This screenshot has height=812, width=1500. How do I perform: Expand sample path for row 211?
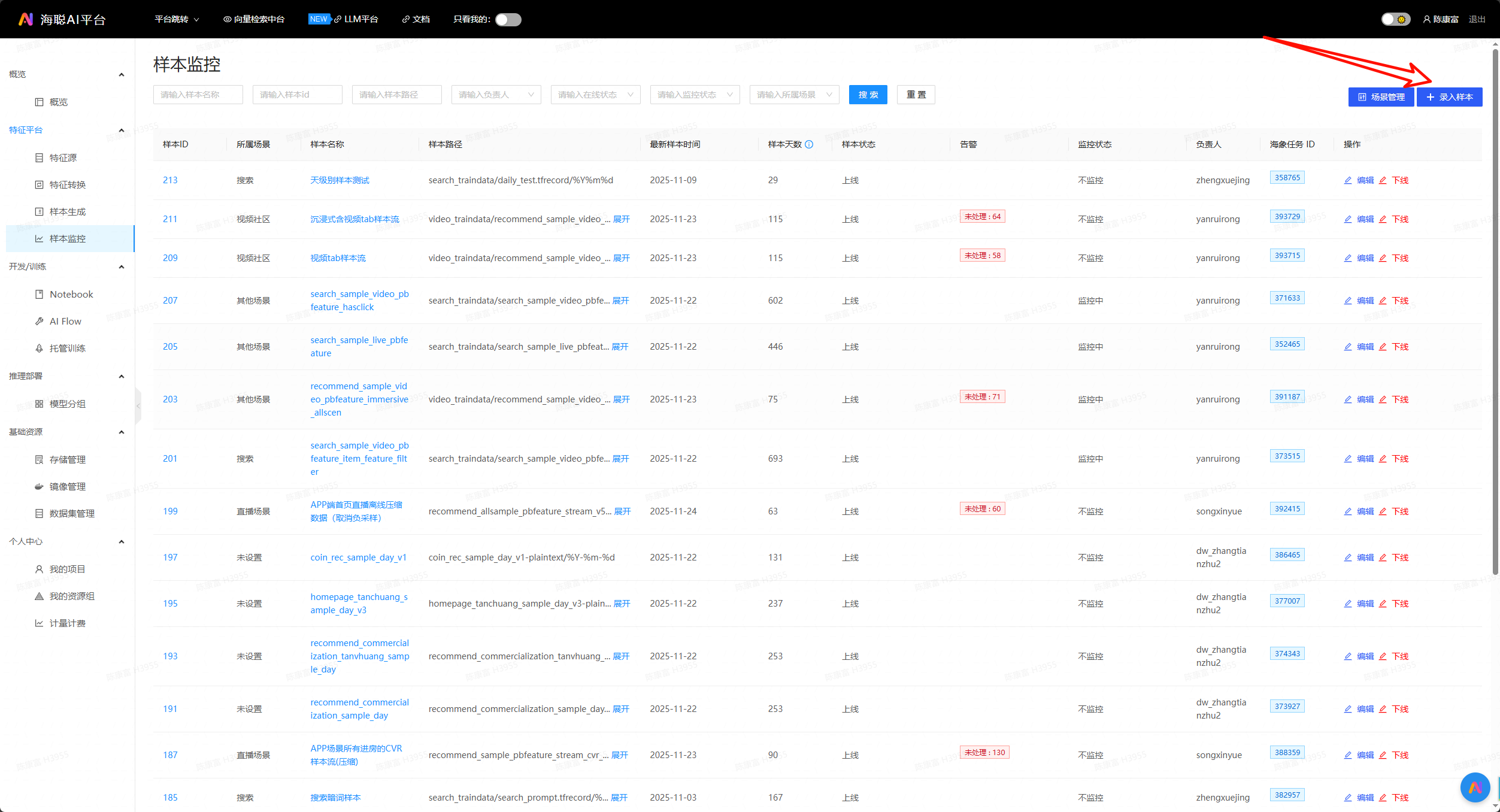622,219
